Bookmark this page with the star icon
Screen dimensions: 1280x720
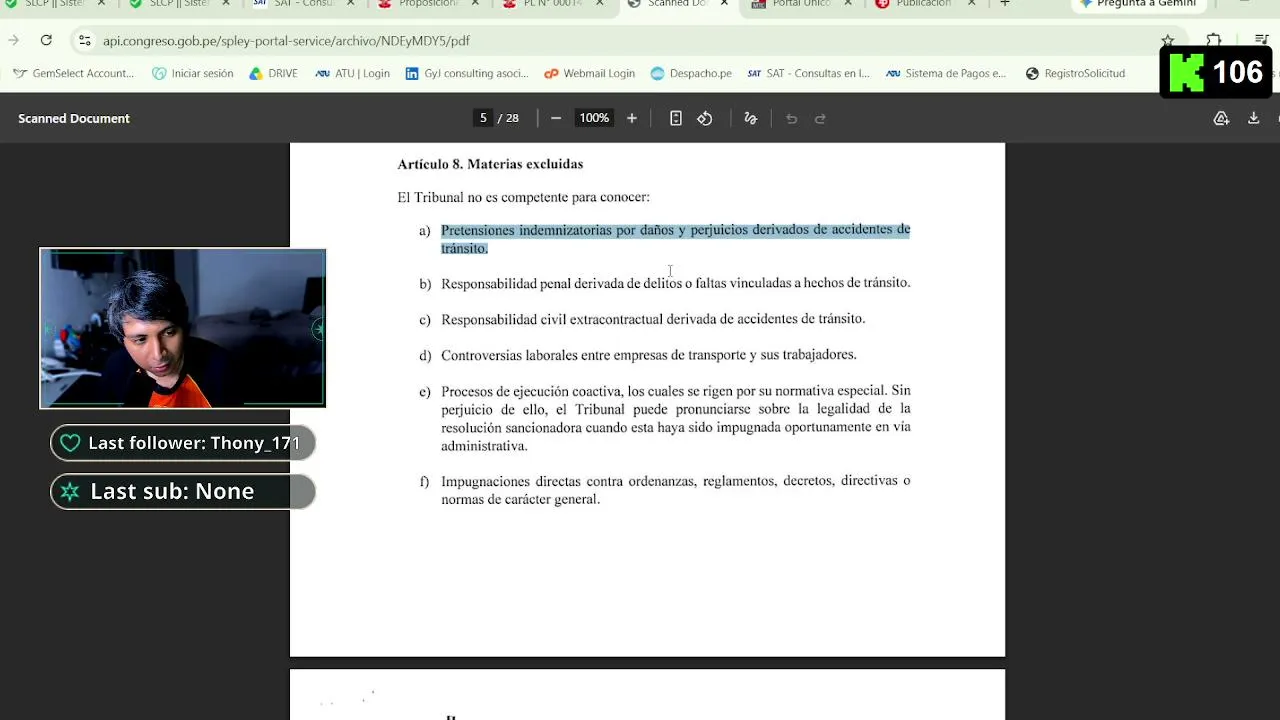(x=1167, y=40)
